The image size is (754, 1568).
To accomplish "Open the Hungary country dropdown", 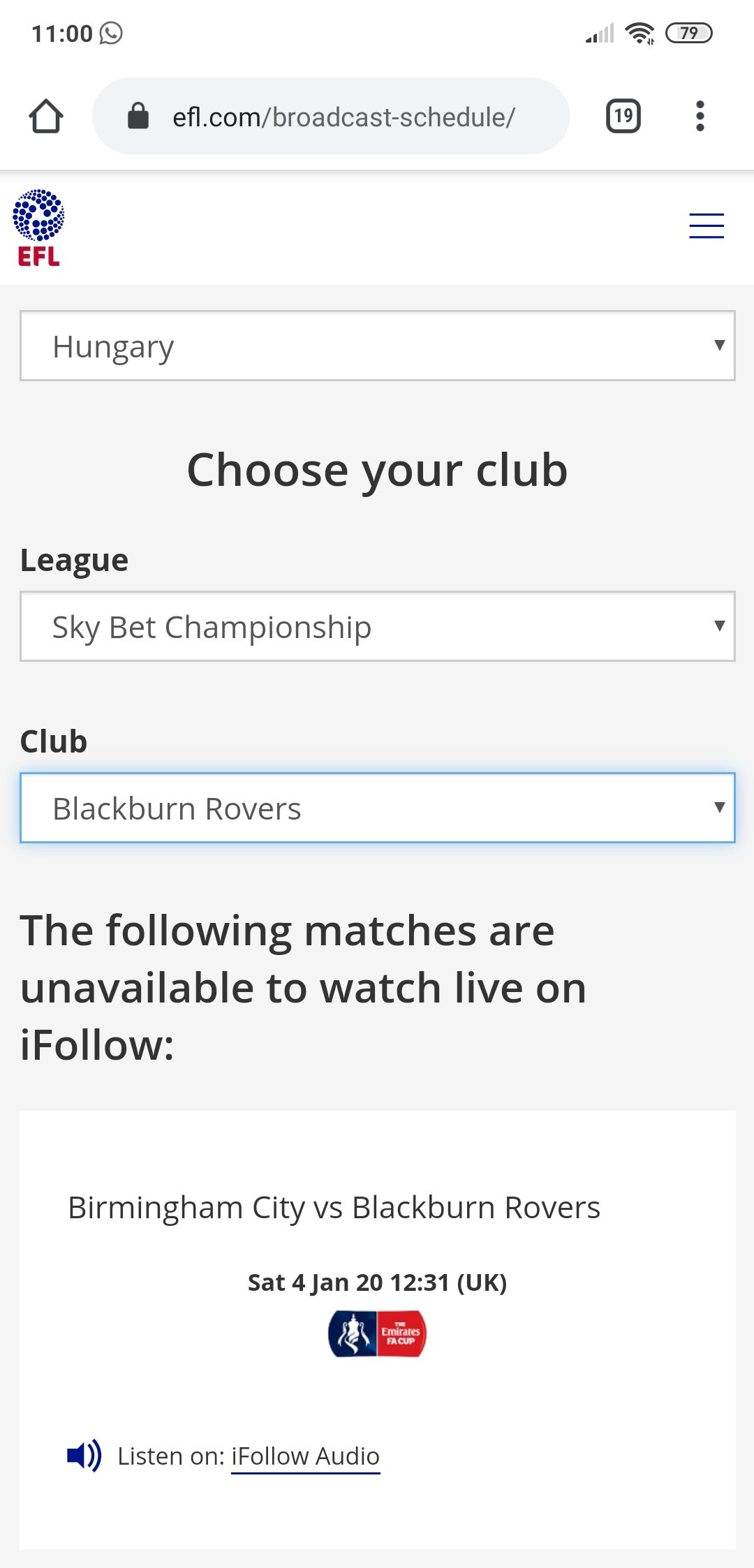I will [x=378, y=346].
